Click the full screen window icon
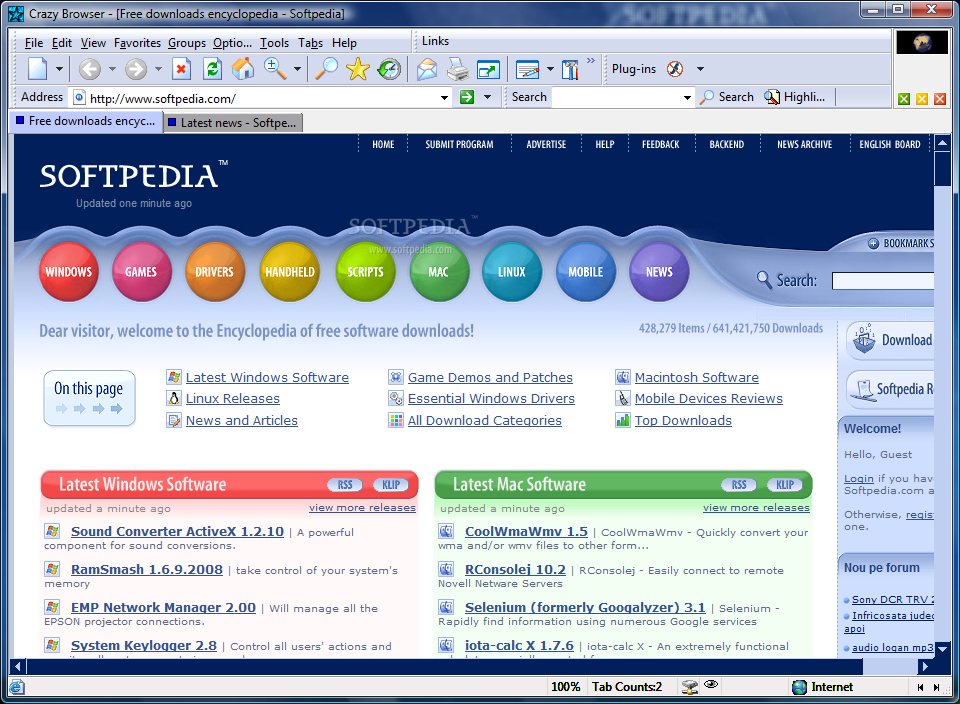This screenshot has height=704, width=960. point(488,69)
